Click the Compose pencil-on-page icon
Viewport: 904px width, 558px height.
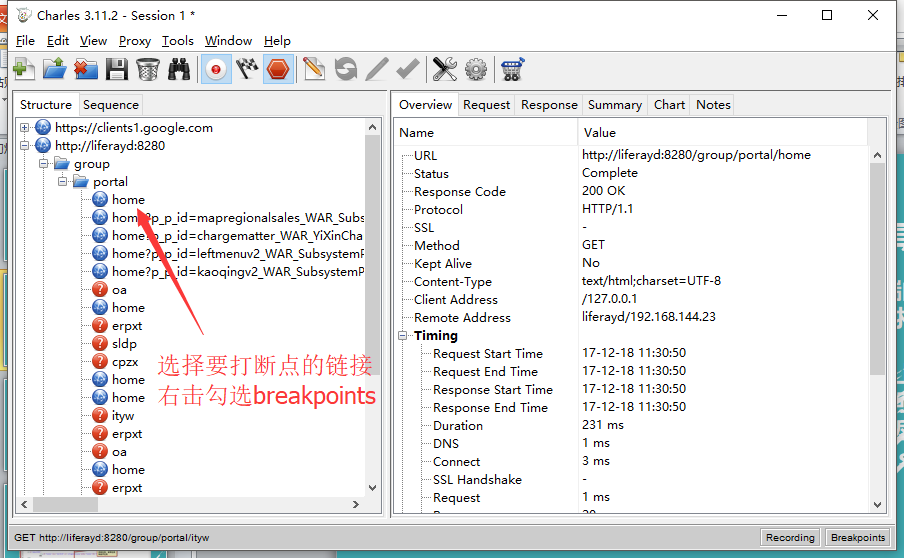314,69
